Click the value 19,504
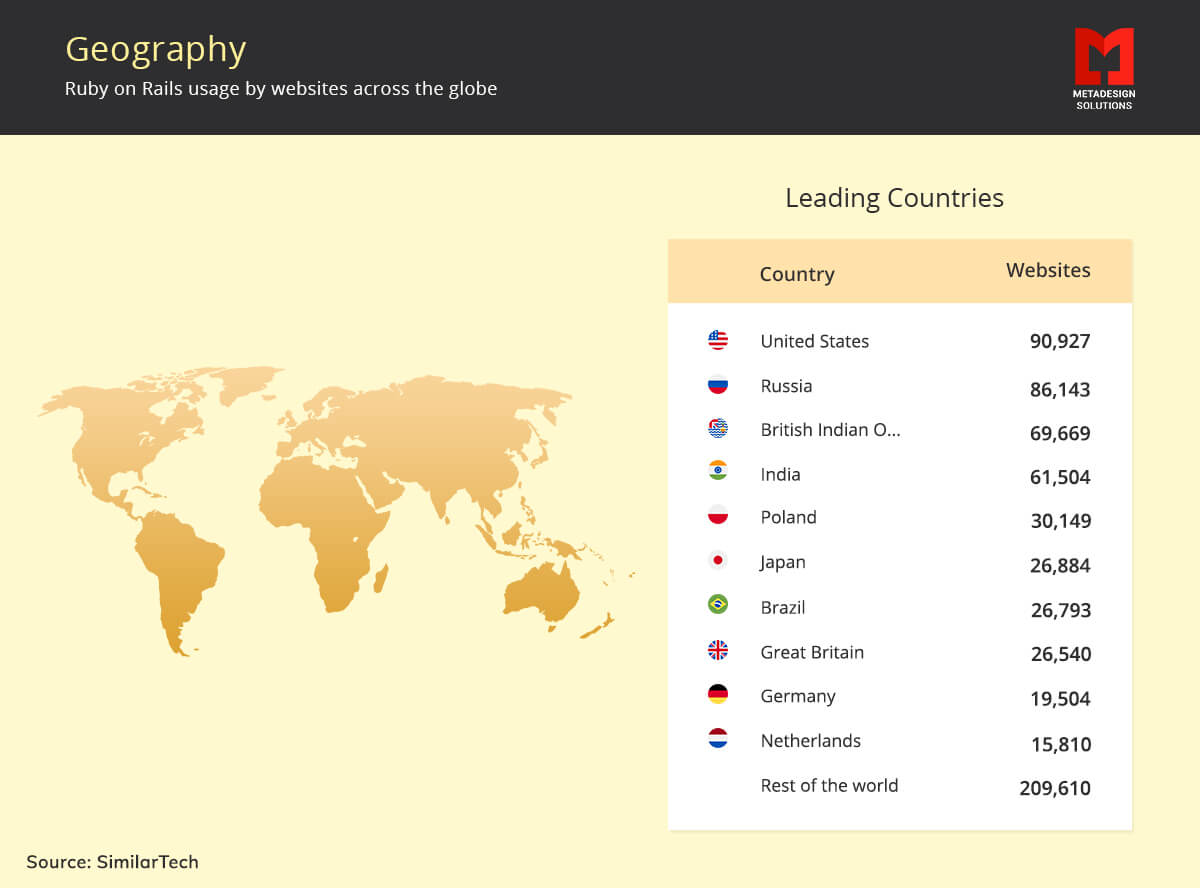The image size is (1200, 888). pos(1060,699)
